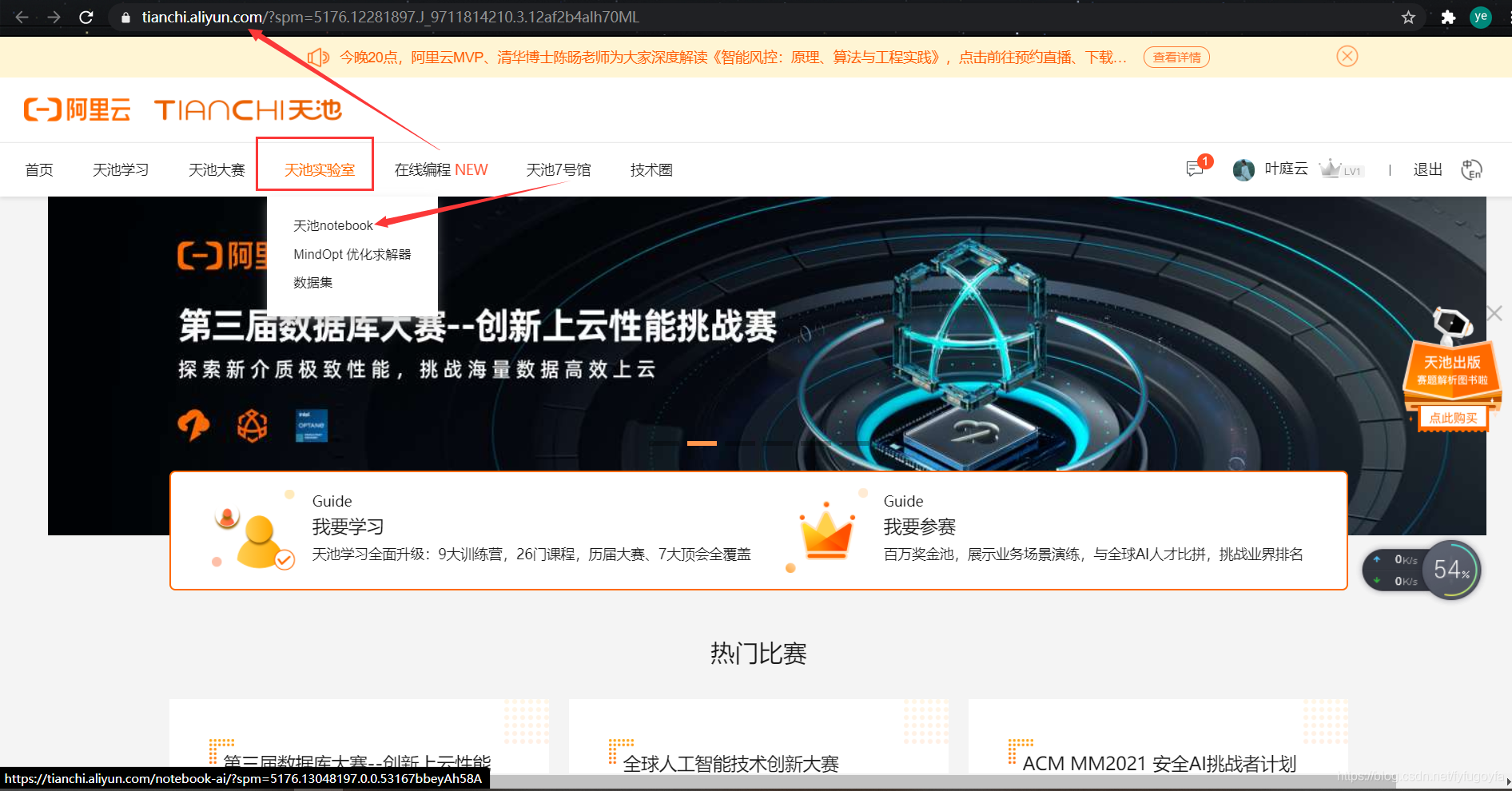Click the crown icon for 我要参赛
This screenshot has height=791, width=1512.
(x=826, y=532)
